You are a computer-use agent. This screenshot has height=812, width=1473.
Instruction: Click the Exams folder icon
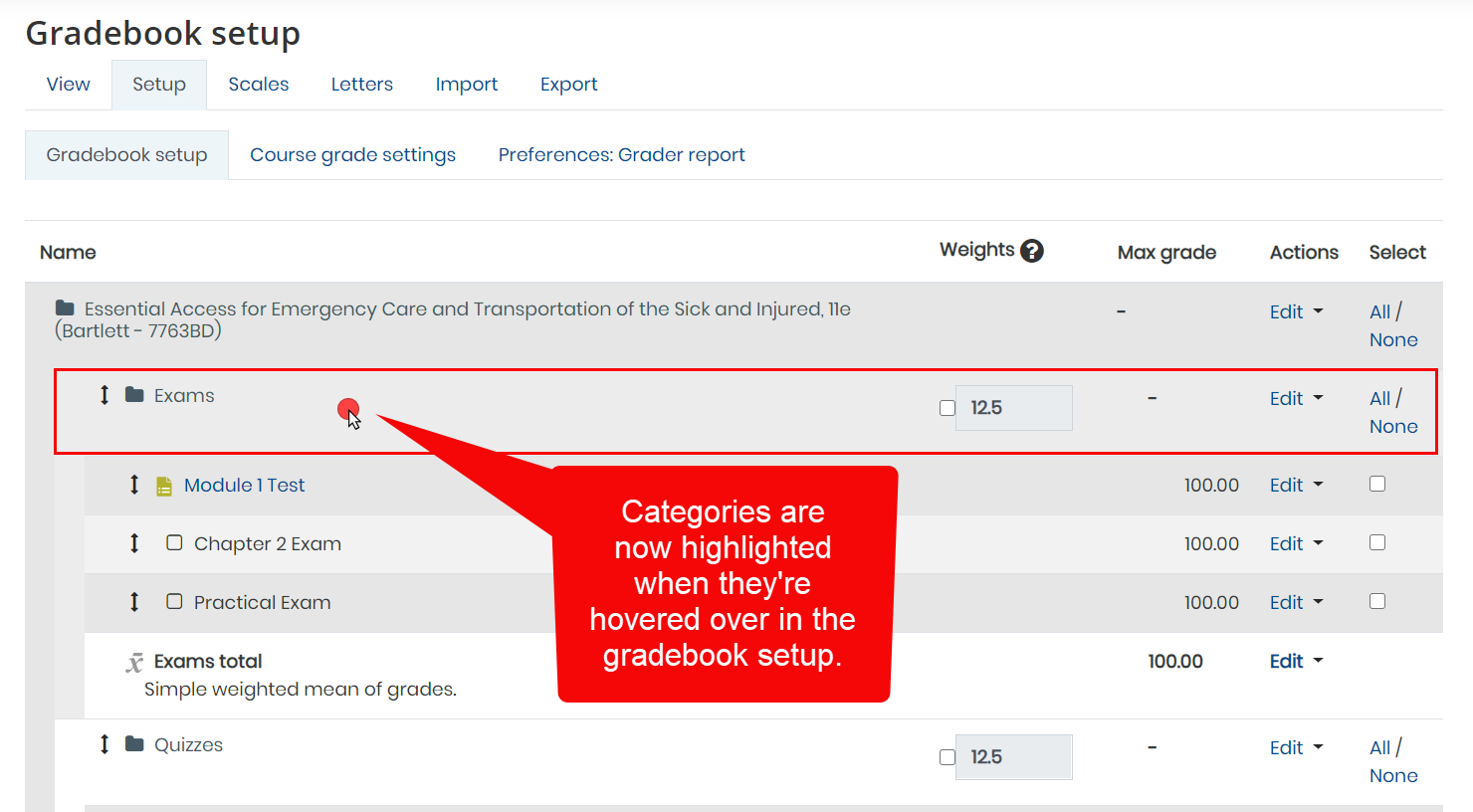point(135,394)
